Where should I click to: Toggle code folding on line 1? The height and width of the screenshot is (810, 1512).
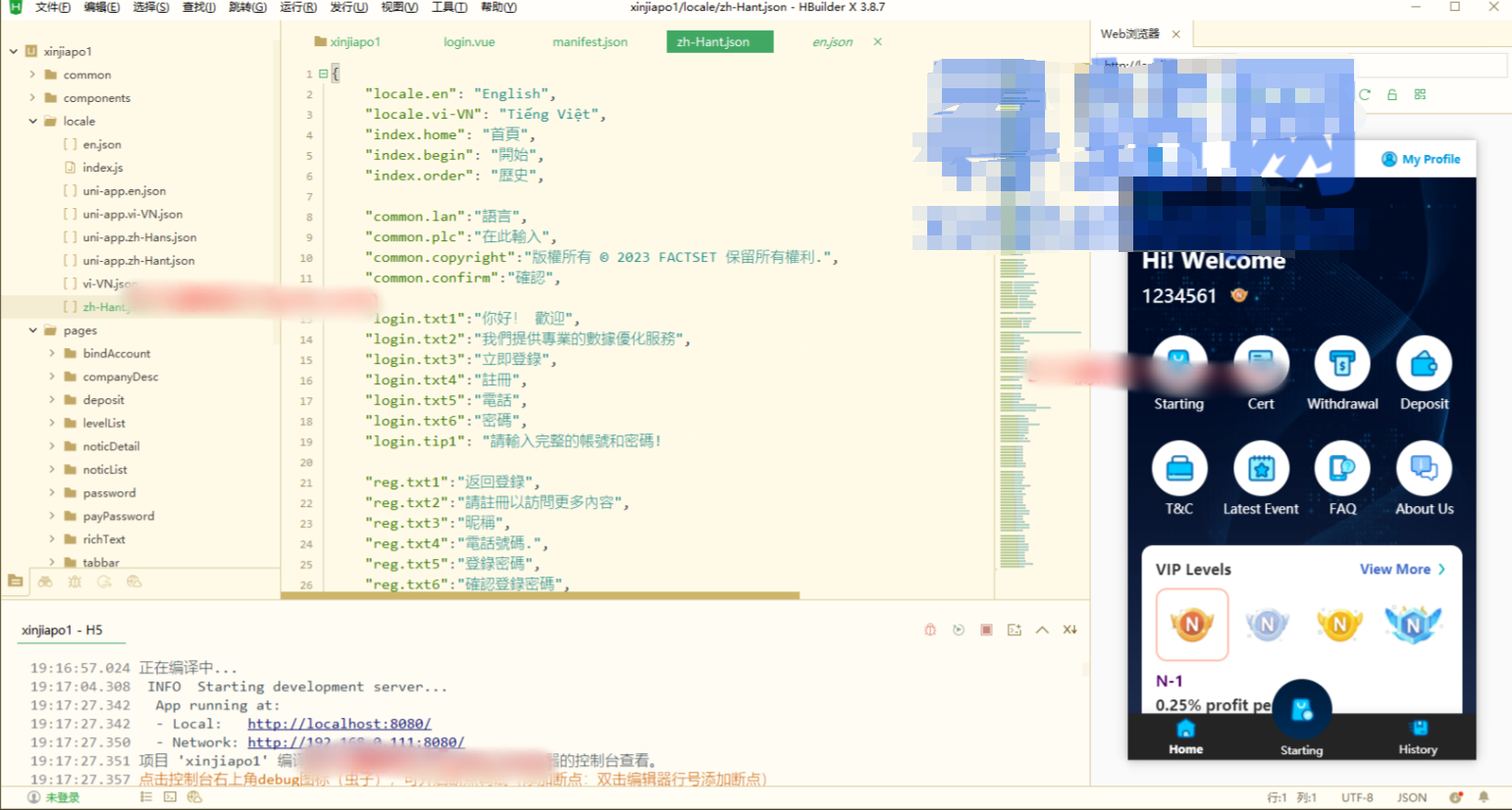tap(323, 74)
